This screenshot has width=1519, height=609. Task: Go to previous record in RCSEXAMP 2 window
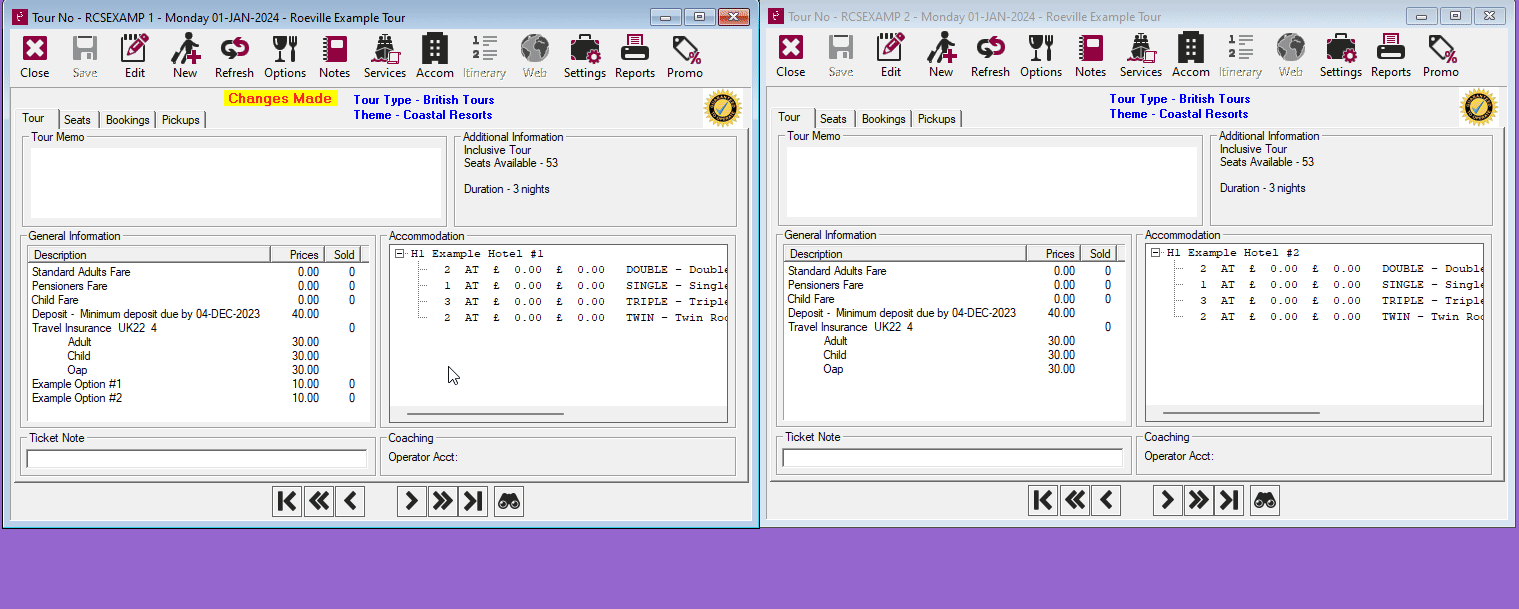(1105, 500)
